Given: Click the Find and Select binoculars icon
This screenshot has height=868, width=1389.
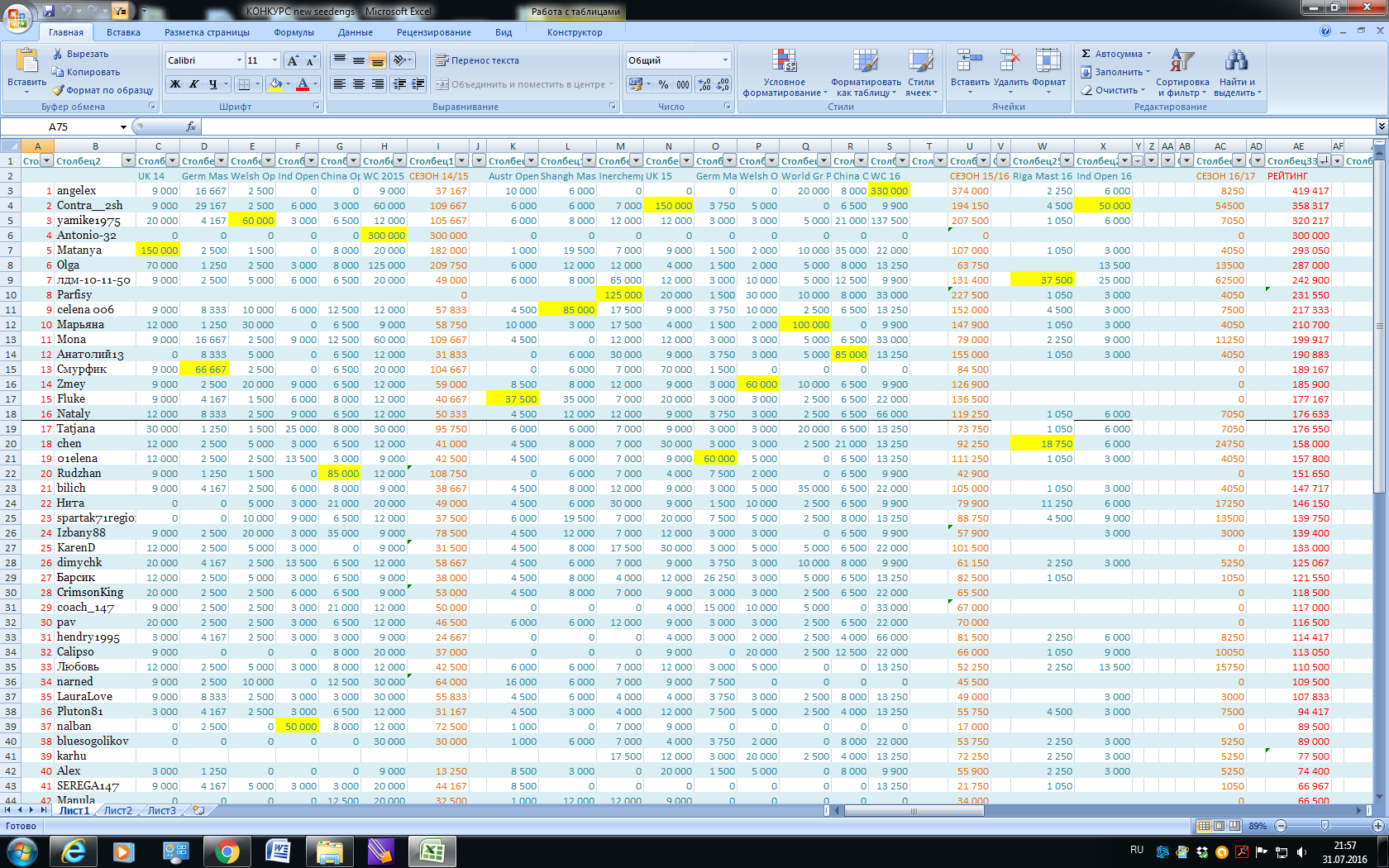Looking at the screenshot, I should click(1236, 62).
